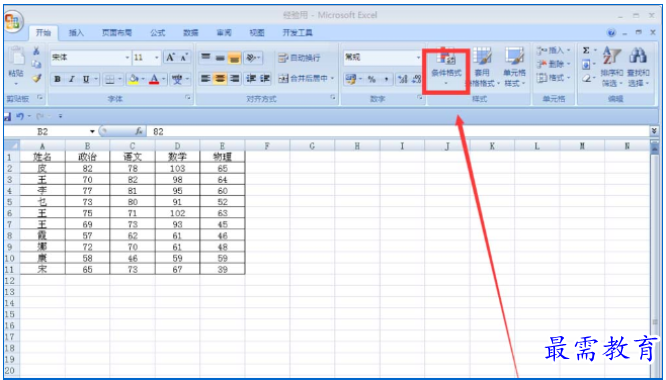Screen dimensions: 666x380
Task: Decrease font size with small A button
Action: (184, 57)
